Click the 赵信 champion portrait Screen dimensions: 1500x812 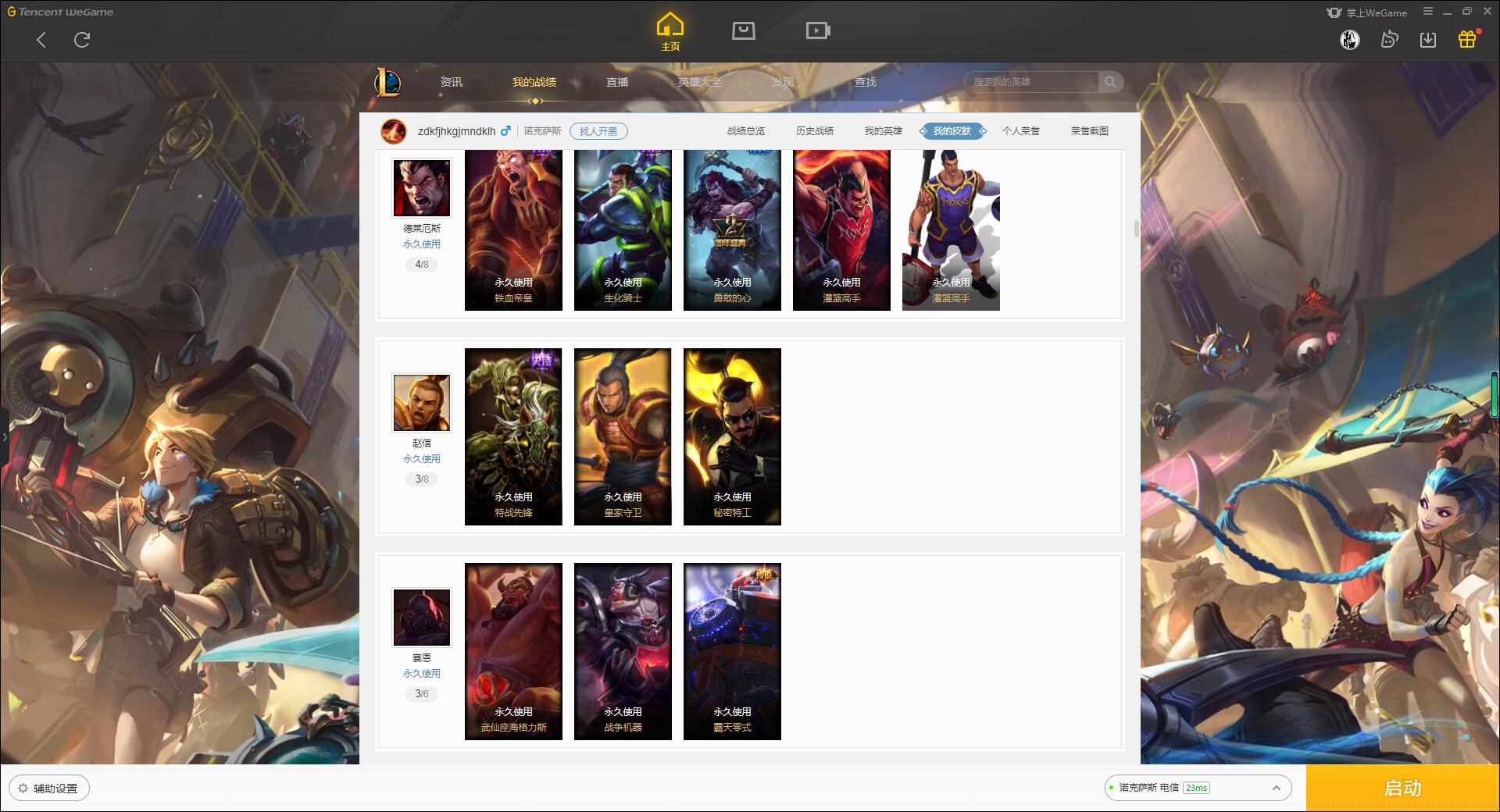click(x=421, y=403)
